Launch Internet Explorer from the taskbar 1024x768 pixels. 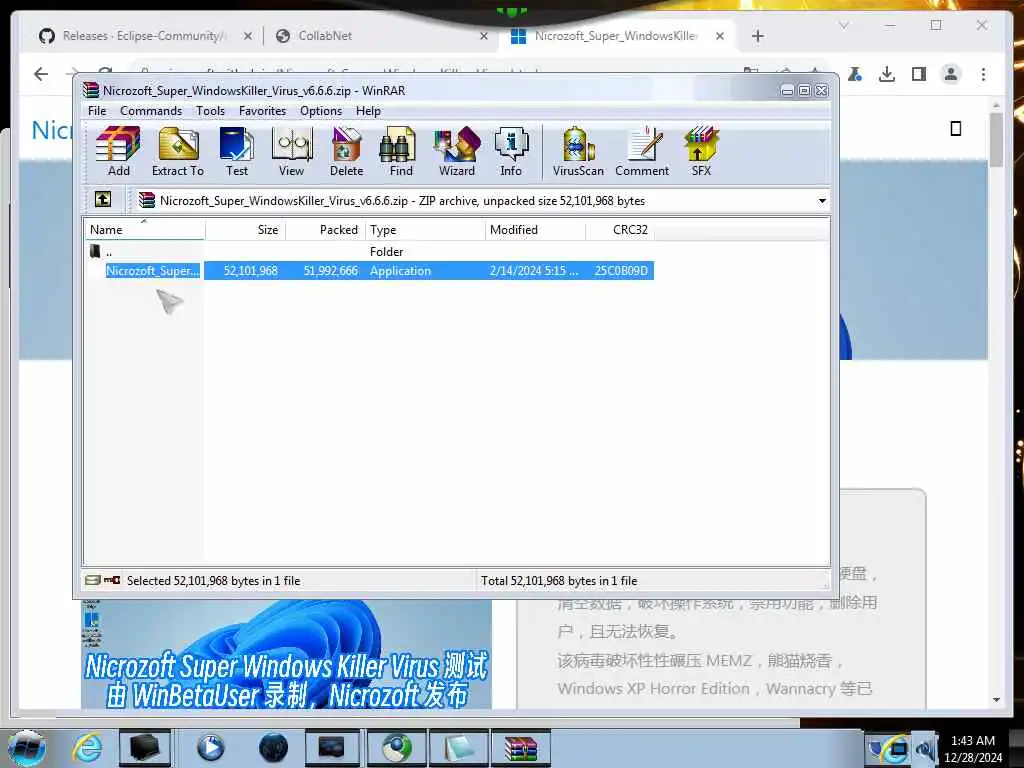pyautogui.click(x=88, y=748)
